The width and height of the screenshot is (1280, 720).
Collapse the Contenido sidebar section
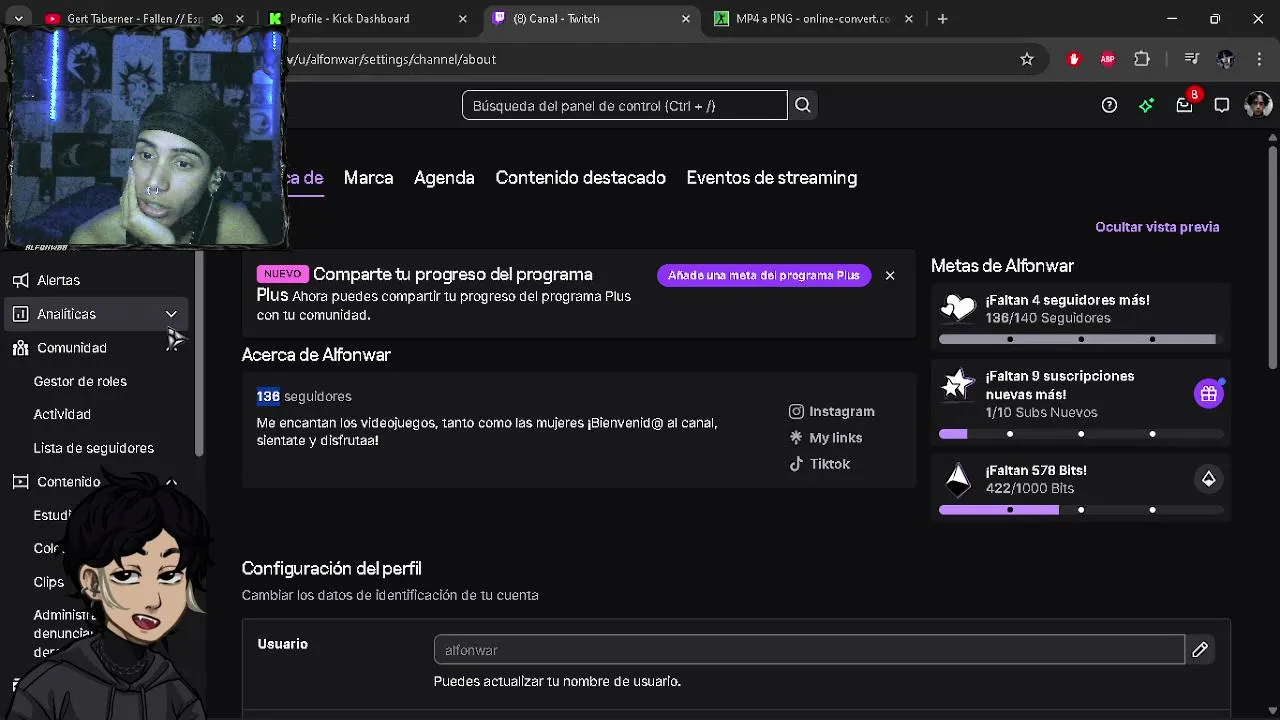click(171, 482)
